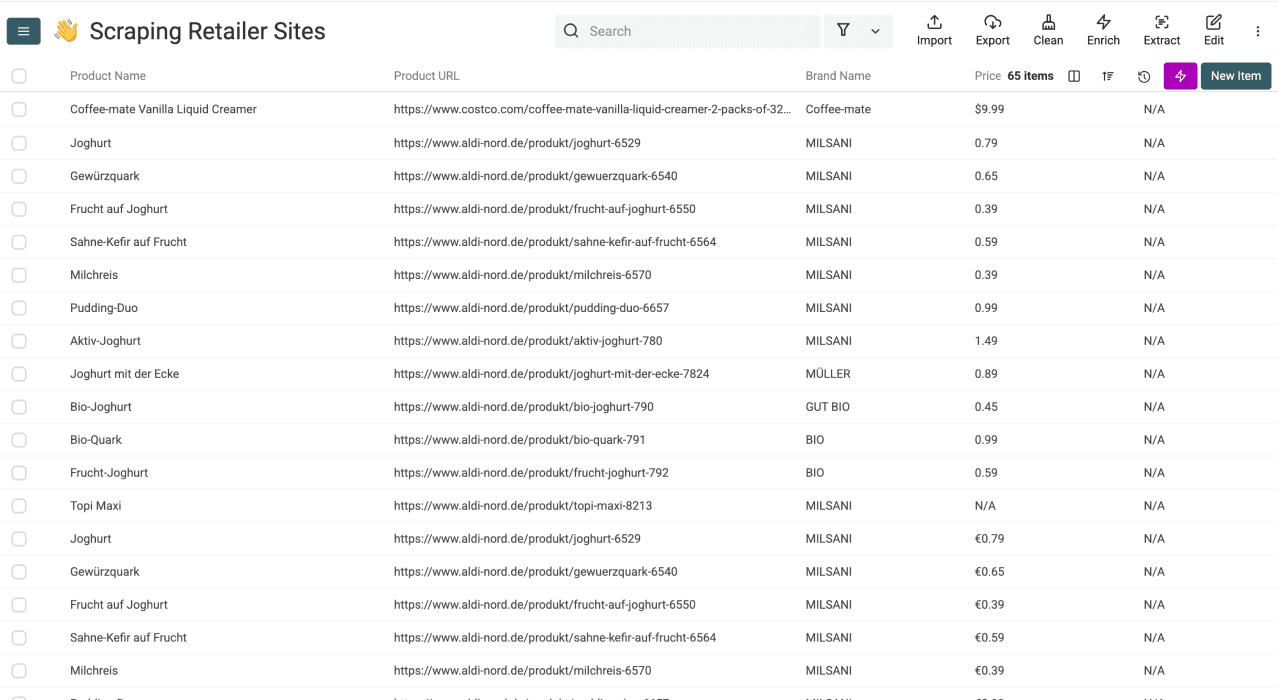The height and width of the screenshot is (700, 1279).
Task: Click the Export icon in the toolbar
Action: coord(992,30)
